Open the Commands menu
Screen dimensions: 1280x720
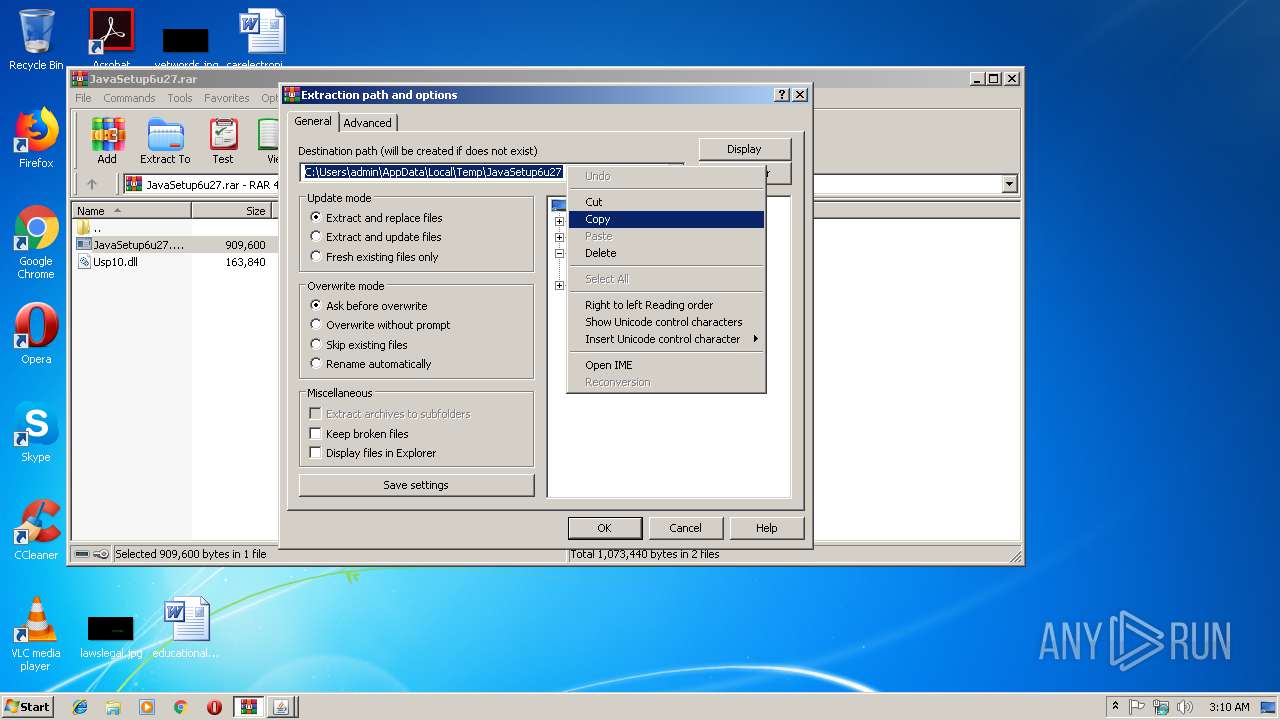click(x=129, y=98)
